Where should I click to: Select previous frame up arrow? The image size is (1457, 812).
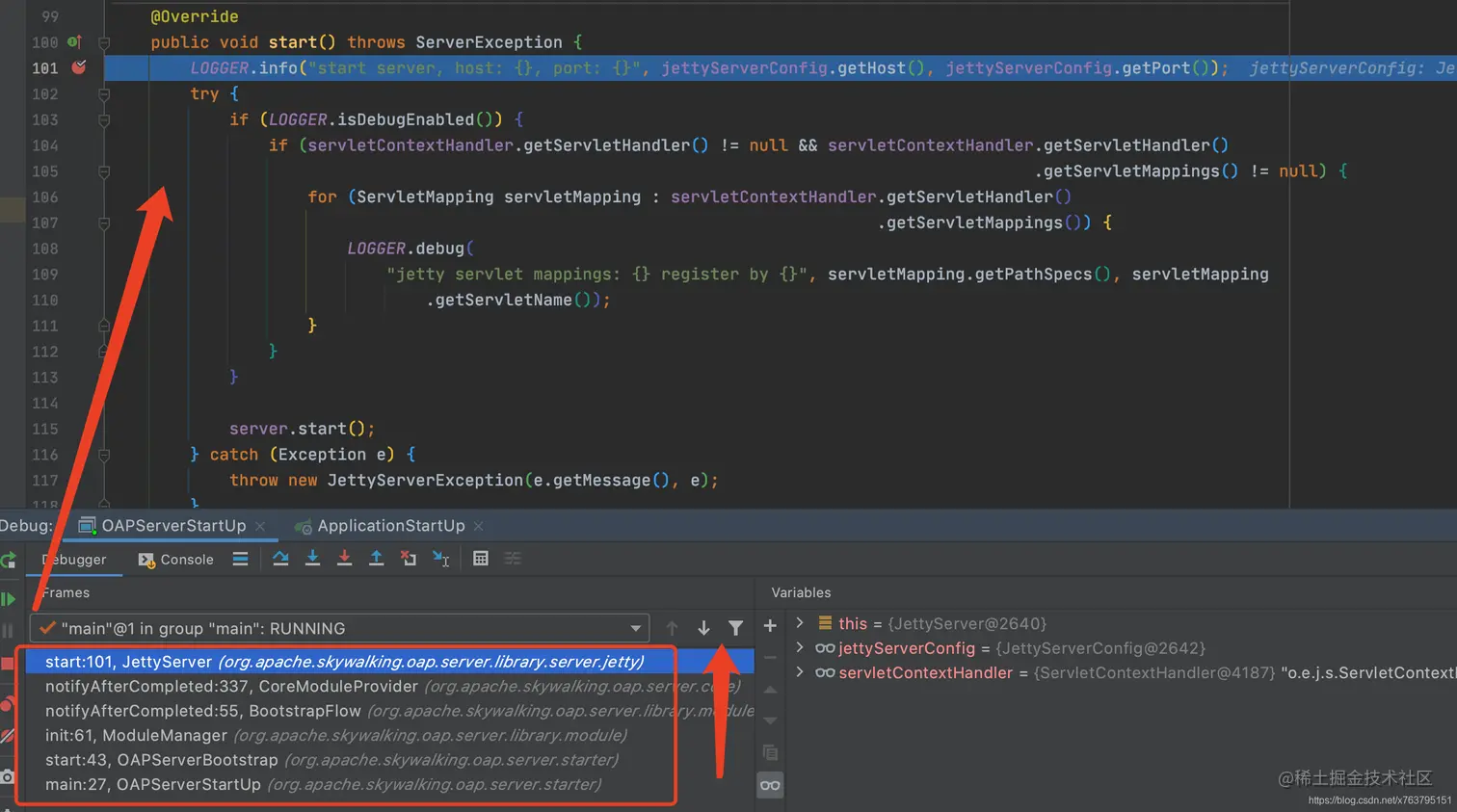point(672,628)
